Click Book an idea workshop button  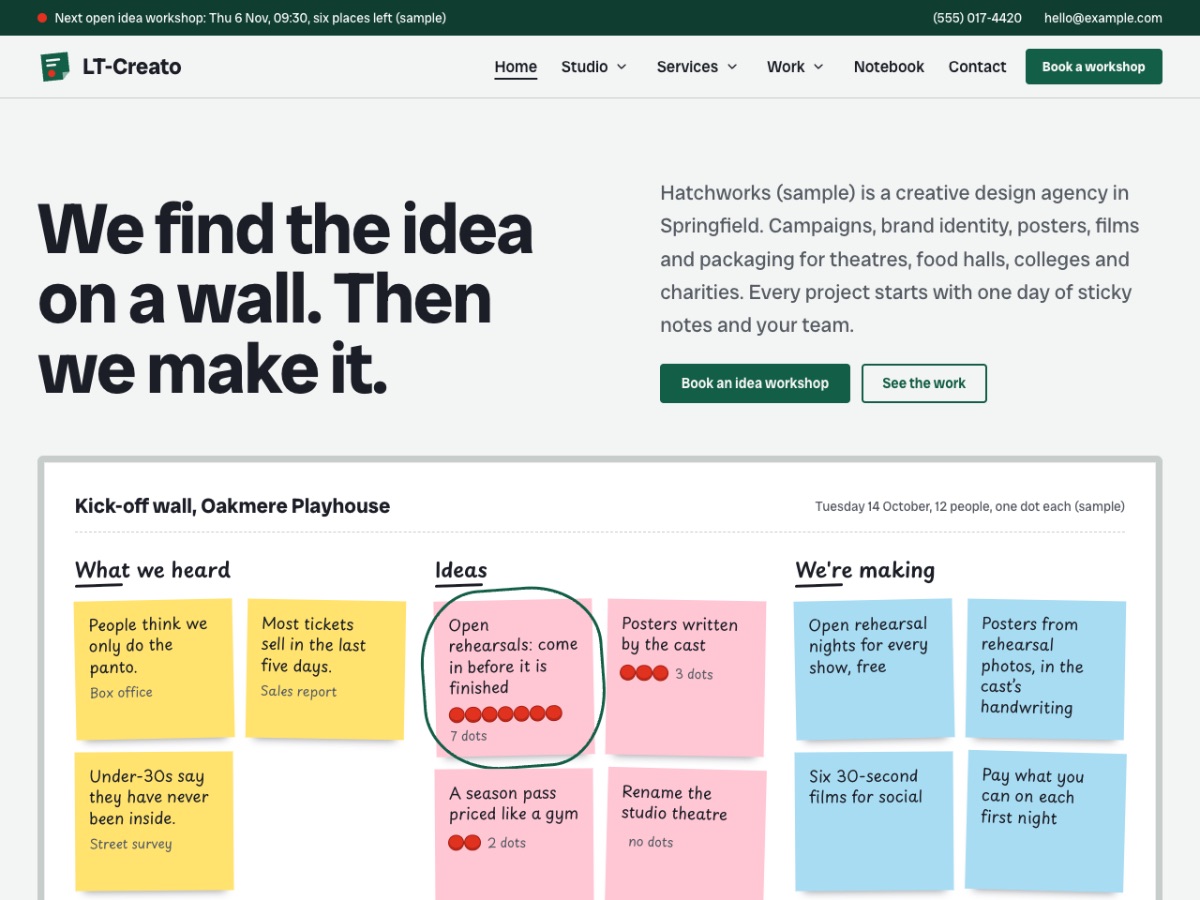[755, 383]
